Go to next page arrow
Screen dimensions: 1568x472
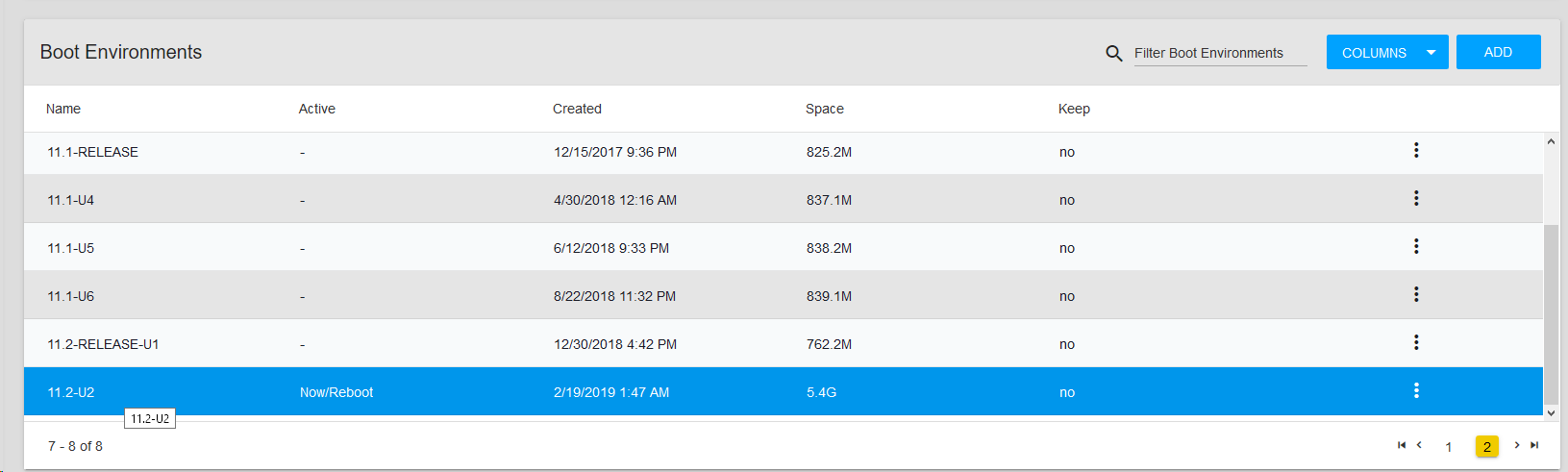pos(1517,445)
